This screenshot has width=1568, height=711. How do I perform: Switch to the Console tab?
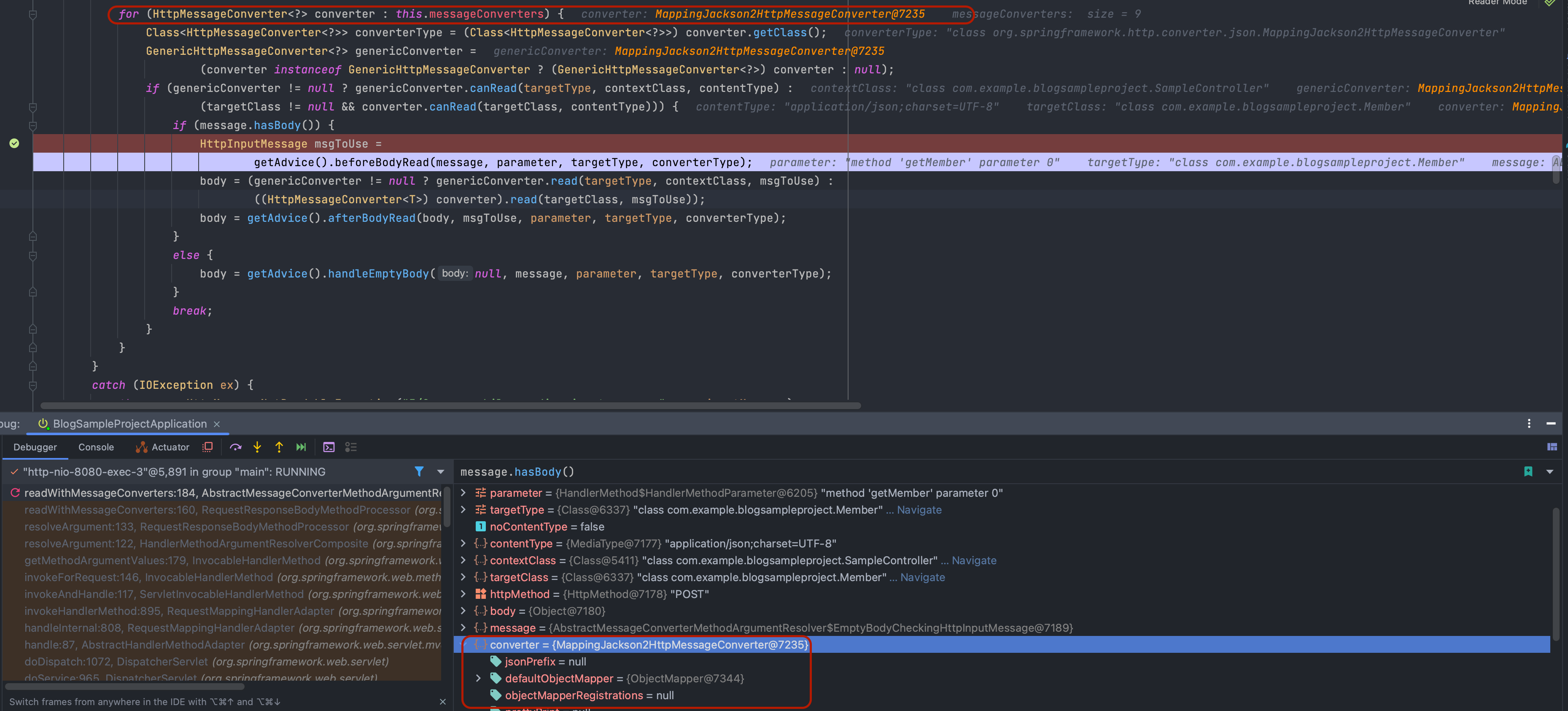96,447
